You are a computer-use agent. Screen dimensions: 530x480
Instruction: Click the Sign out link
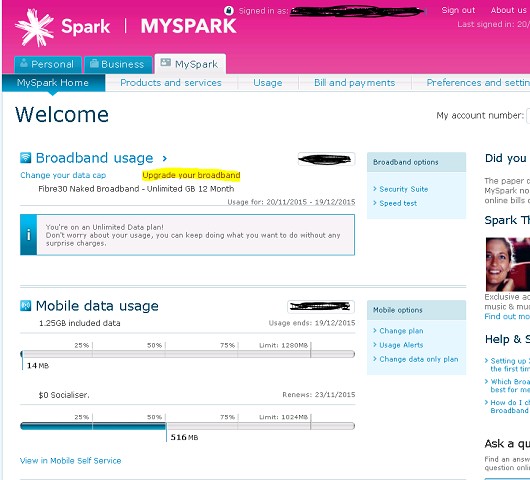coord(458,10)
